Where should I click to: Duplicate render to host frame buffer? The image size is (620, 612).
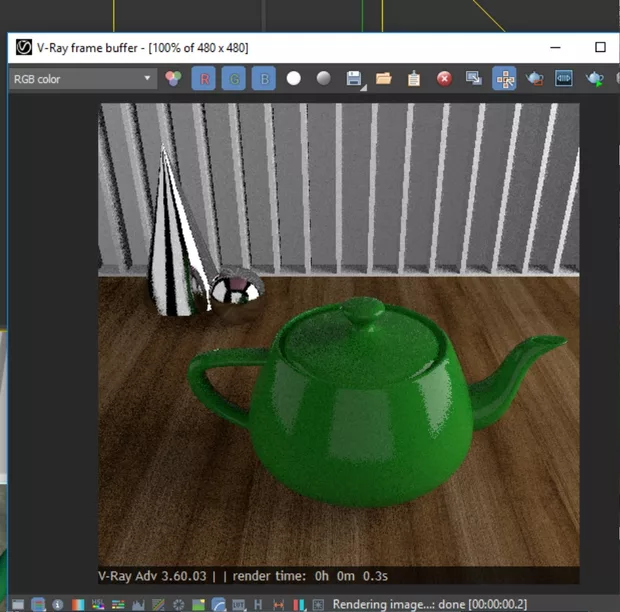[474, 79]
